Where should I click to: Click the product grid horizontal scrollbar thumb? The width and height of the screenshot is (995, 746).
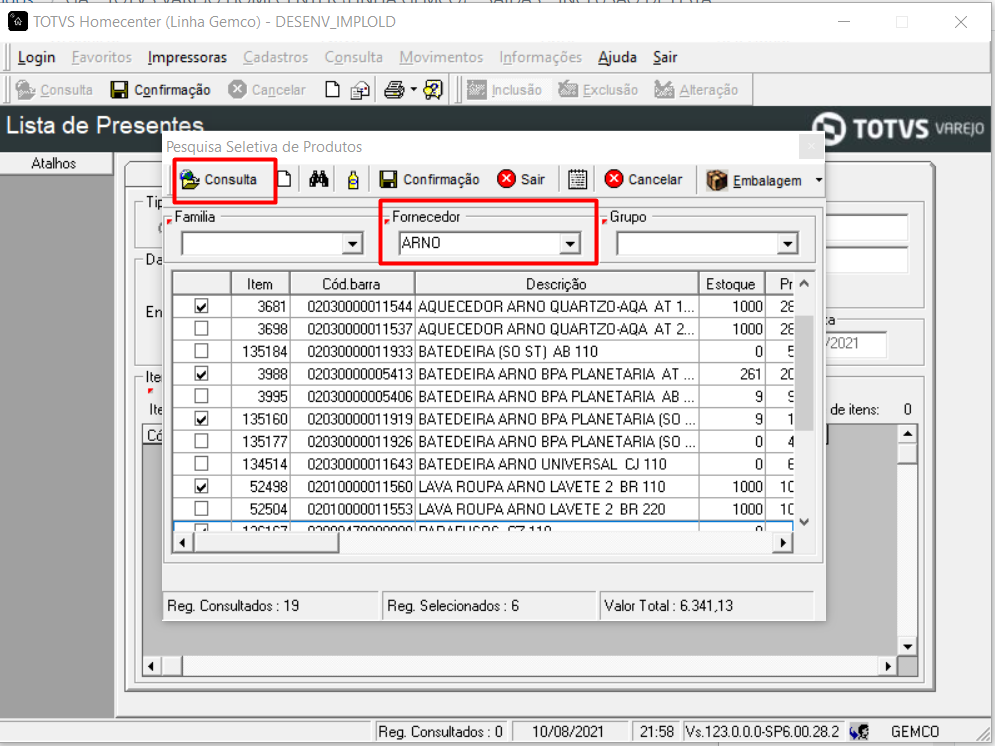(x=265, y=542)
